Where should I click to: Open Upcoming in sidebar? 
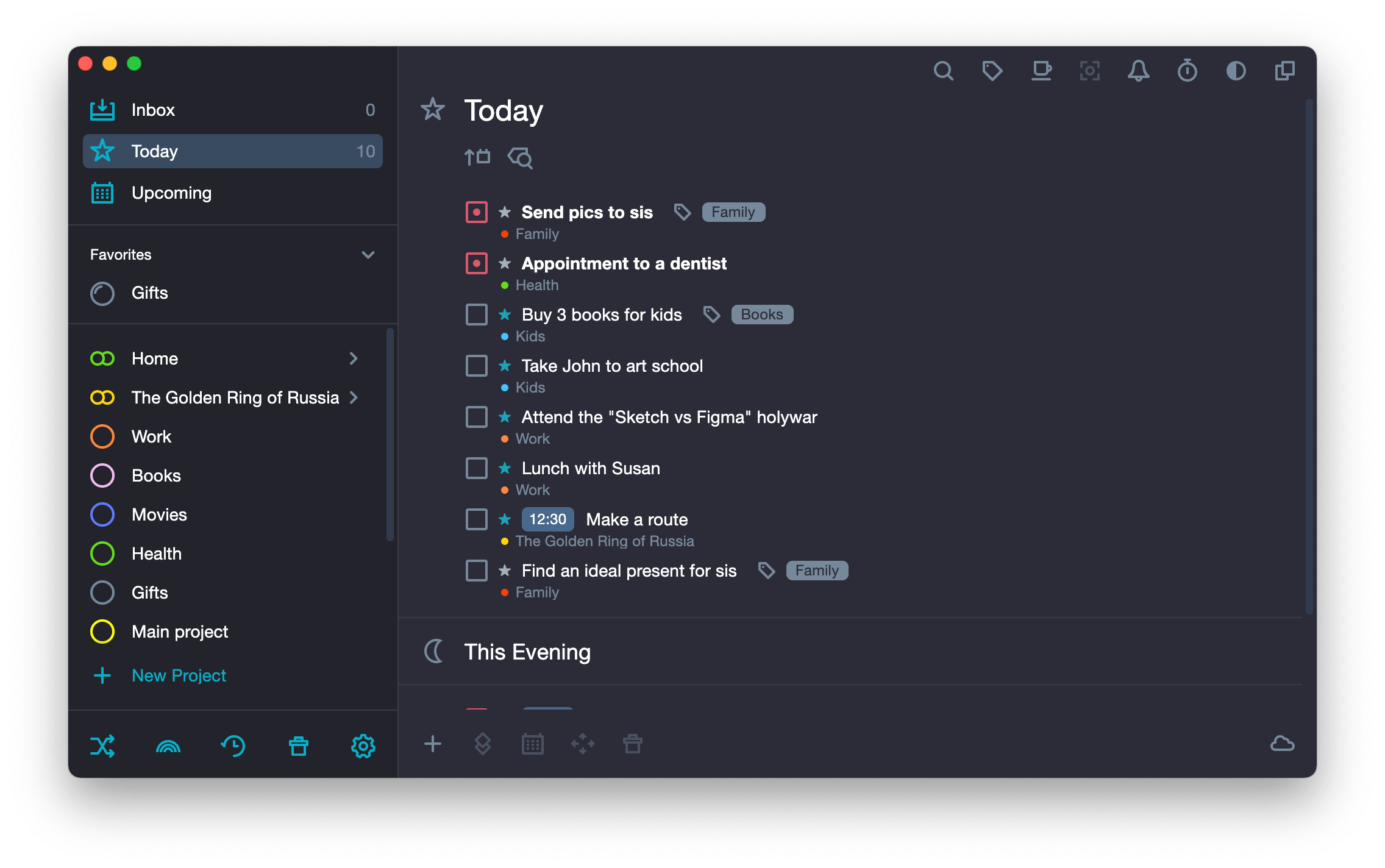pos(233,193)
